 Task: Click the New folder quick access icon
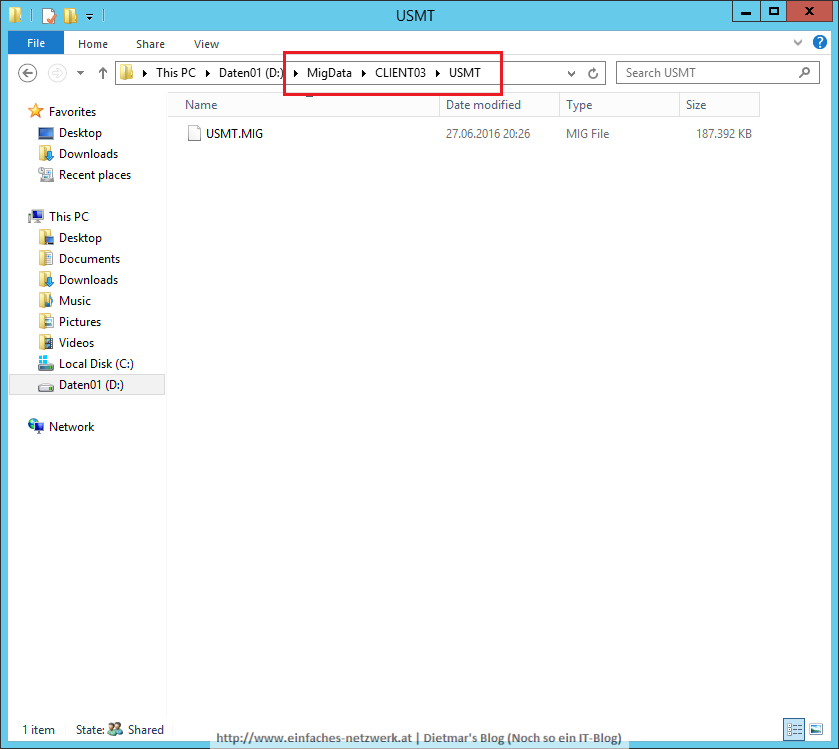(x=70, y=16)
